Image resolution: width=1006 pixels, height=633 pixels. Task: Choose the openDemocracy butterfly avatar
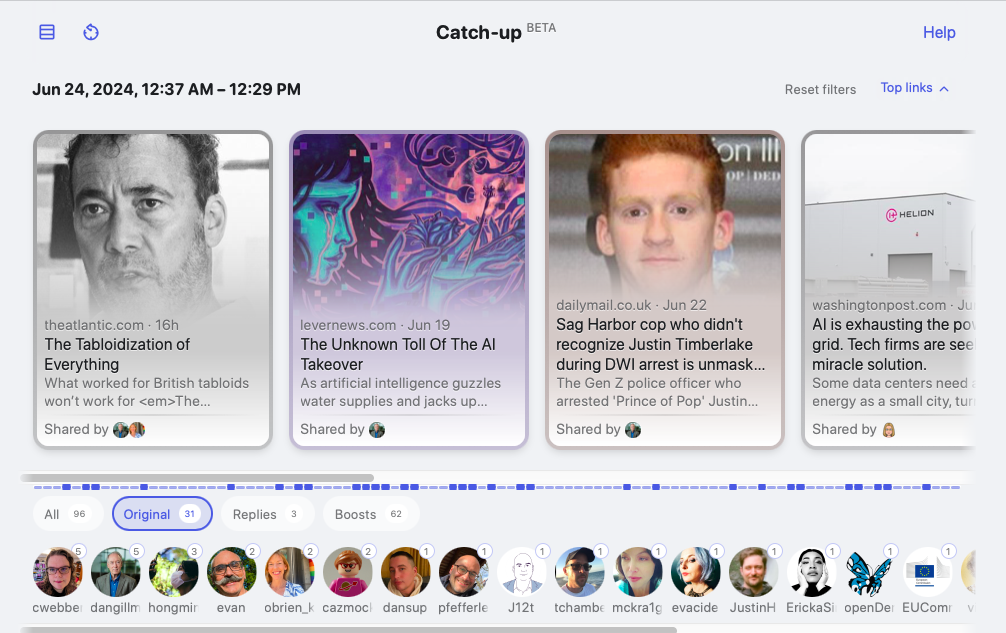tap(869, 572)
